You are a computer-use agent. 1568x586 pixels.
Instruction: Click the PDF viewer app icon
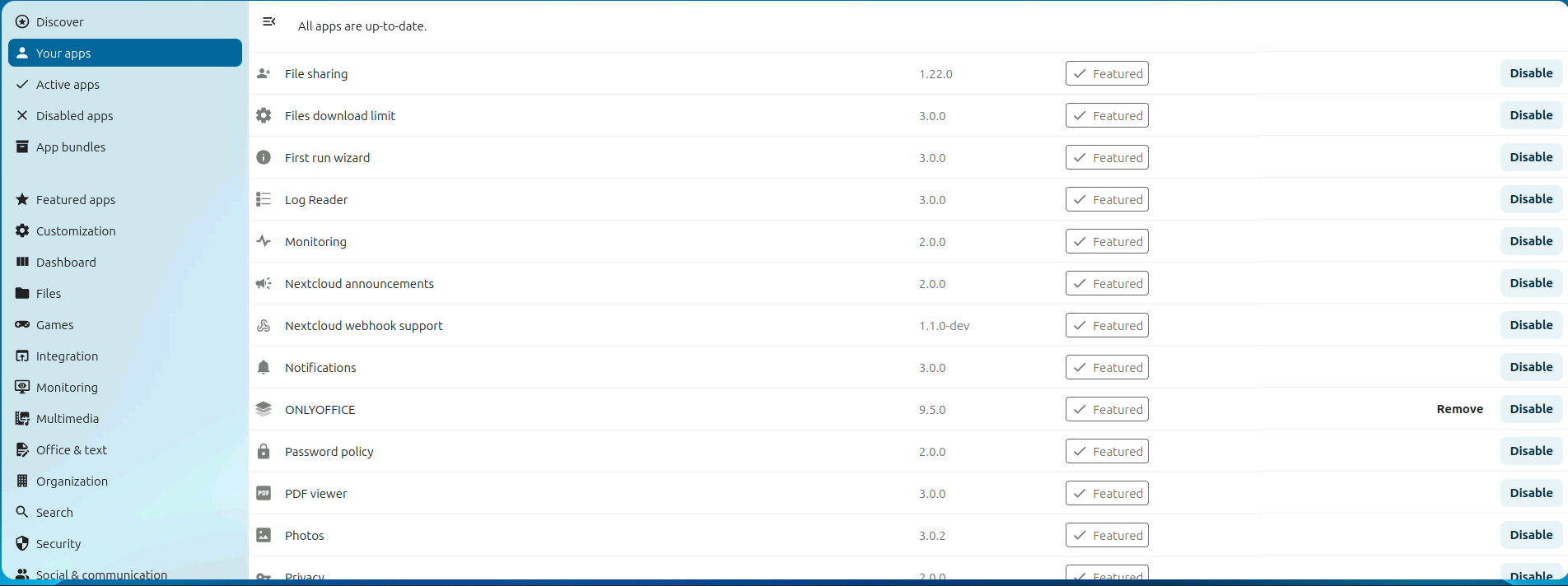tap(264, 493)
